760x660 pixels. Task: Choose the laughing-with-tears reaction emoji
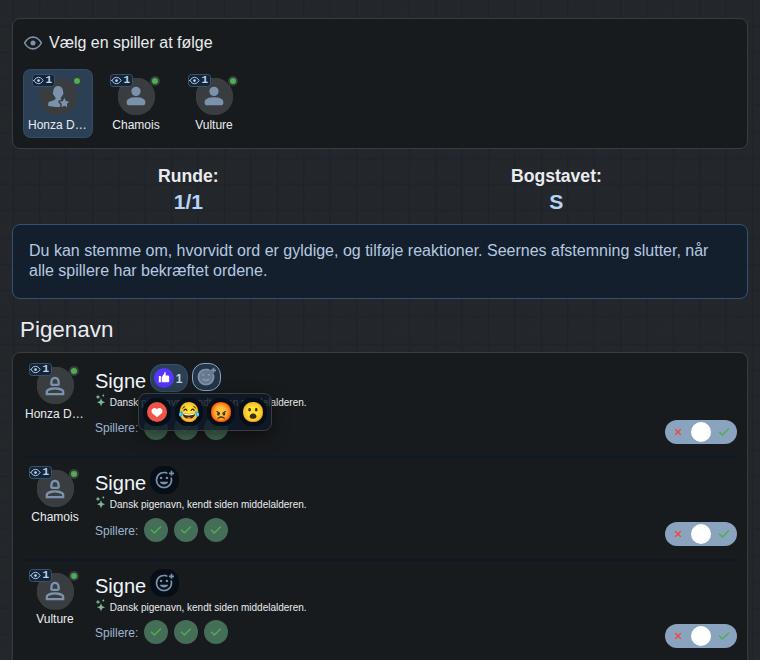click(189, 412)
